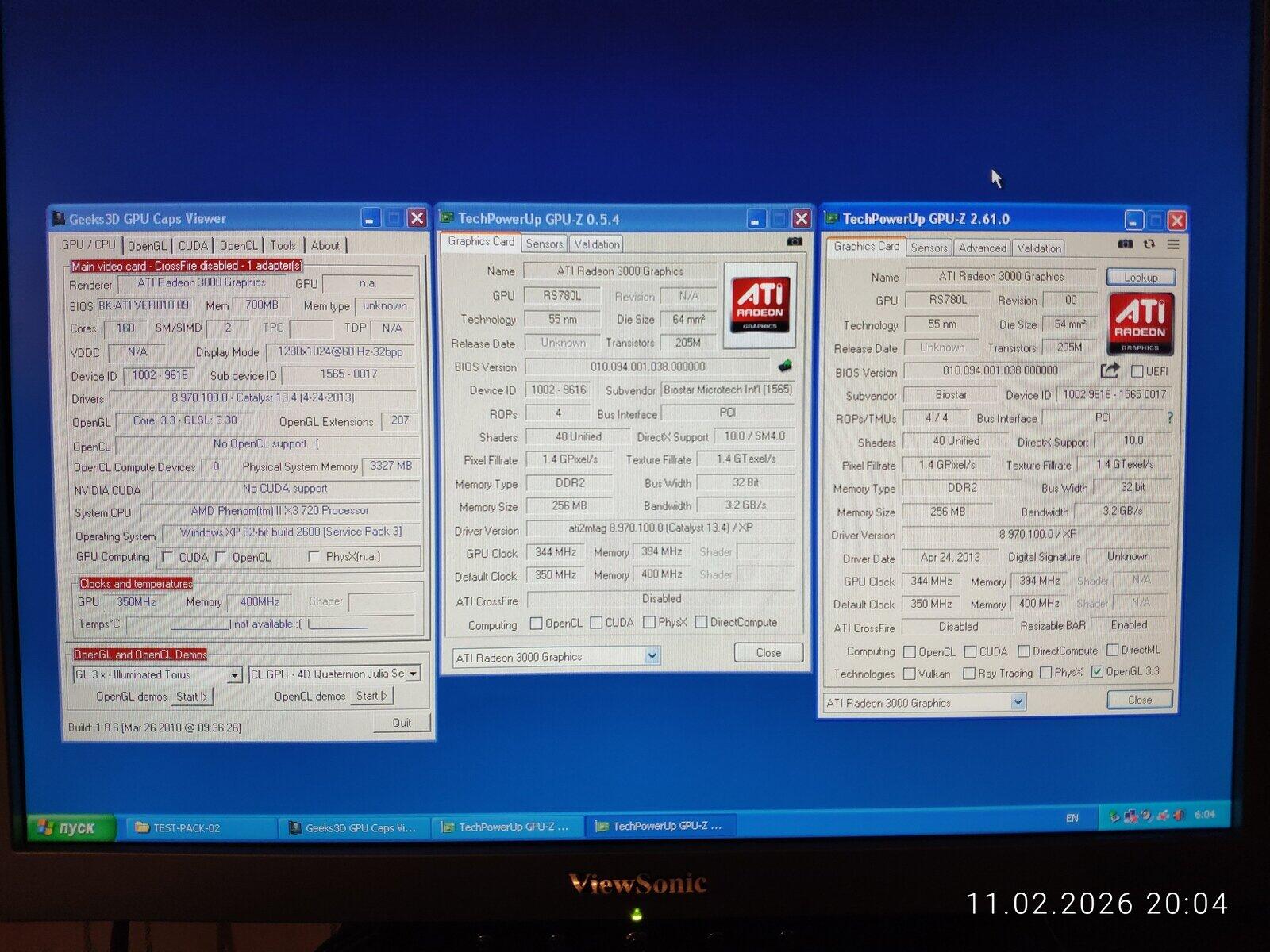The image size is (1270, 952).
Task: Switch to the Validation tab in GPU-Z 0.5.4
Action: tap(596, 244)
